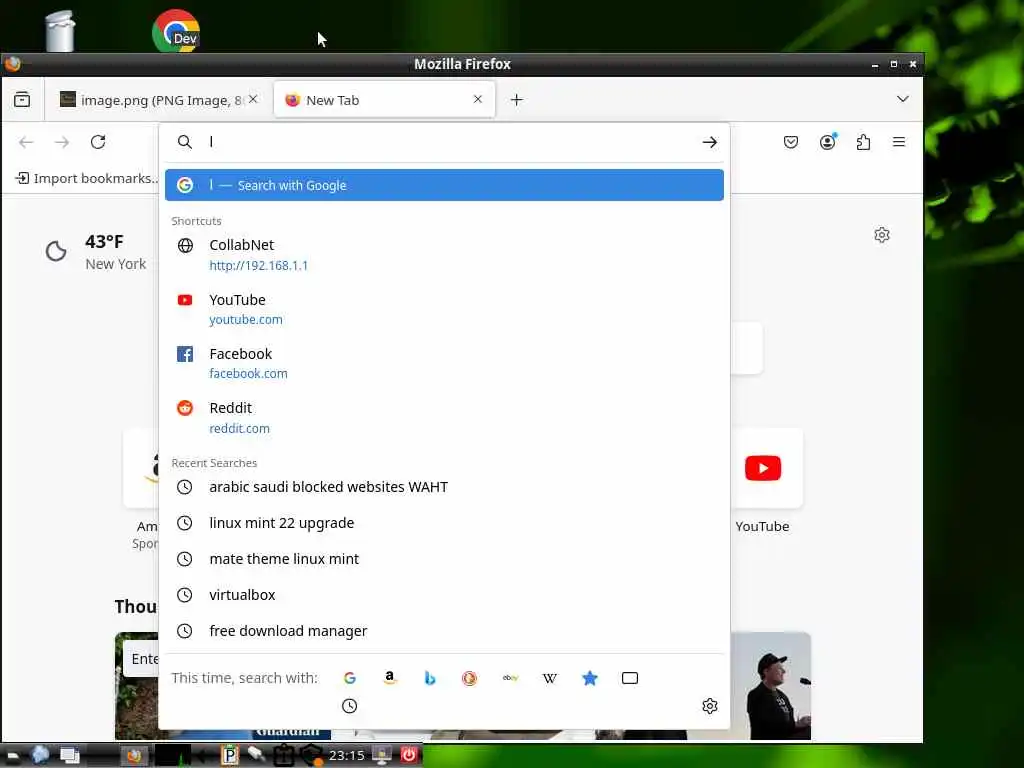
Task: Select recent search 'free download manager'
Action: (444, 631)
